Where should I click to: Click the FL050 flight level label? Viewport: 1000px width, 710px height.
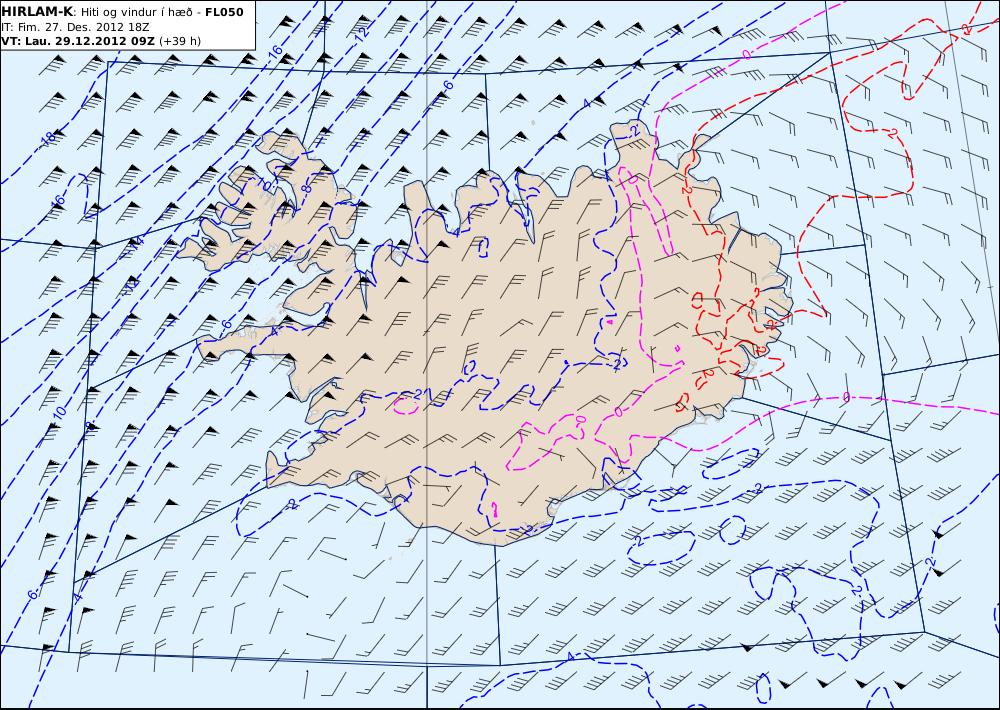click(224, 12)
